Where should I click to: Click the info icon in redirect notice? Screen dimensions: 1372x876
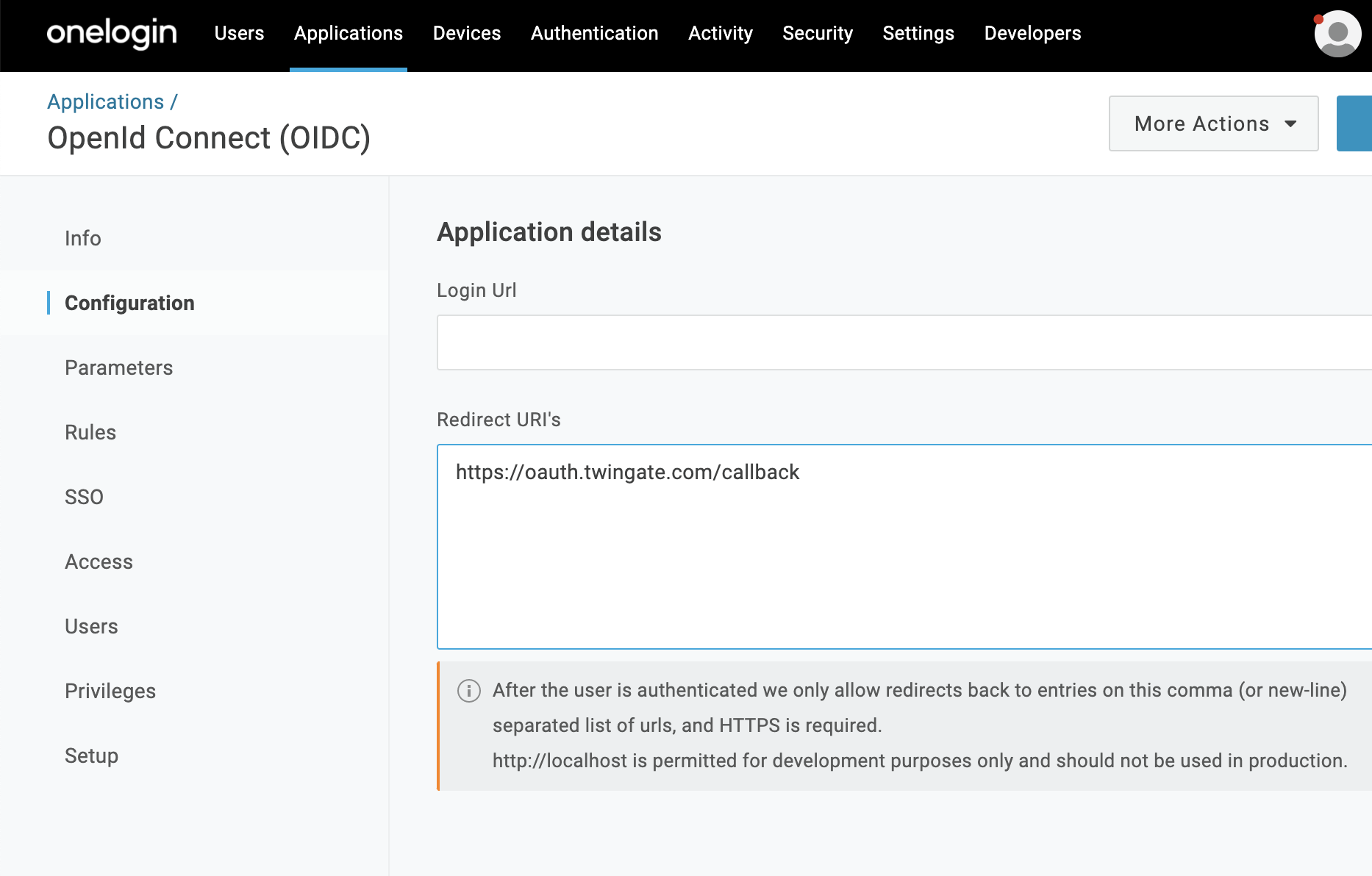pyautogui.click(x=469, y=691)
